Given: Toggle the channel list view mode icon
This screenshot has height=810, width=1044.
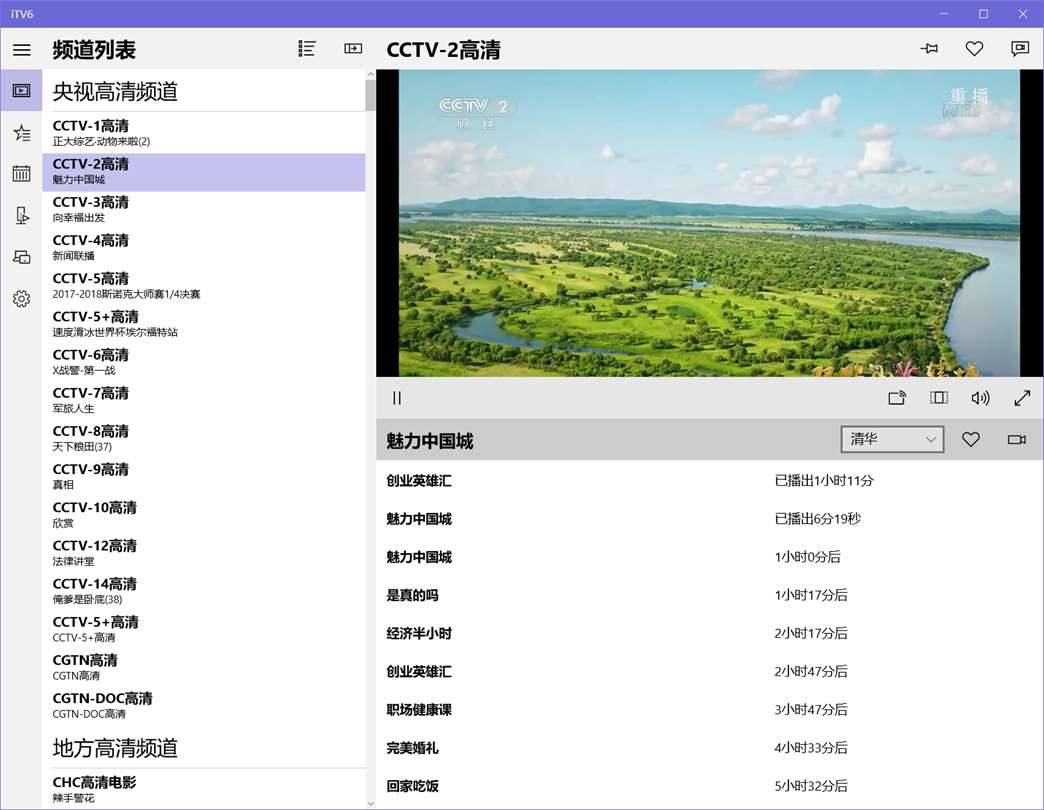Looking at the screenshot, I should pyautogui.click(x=306, y=49).
